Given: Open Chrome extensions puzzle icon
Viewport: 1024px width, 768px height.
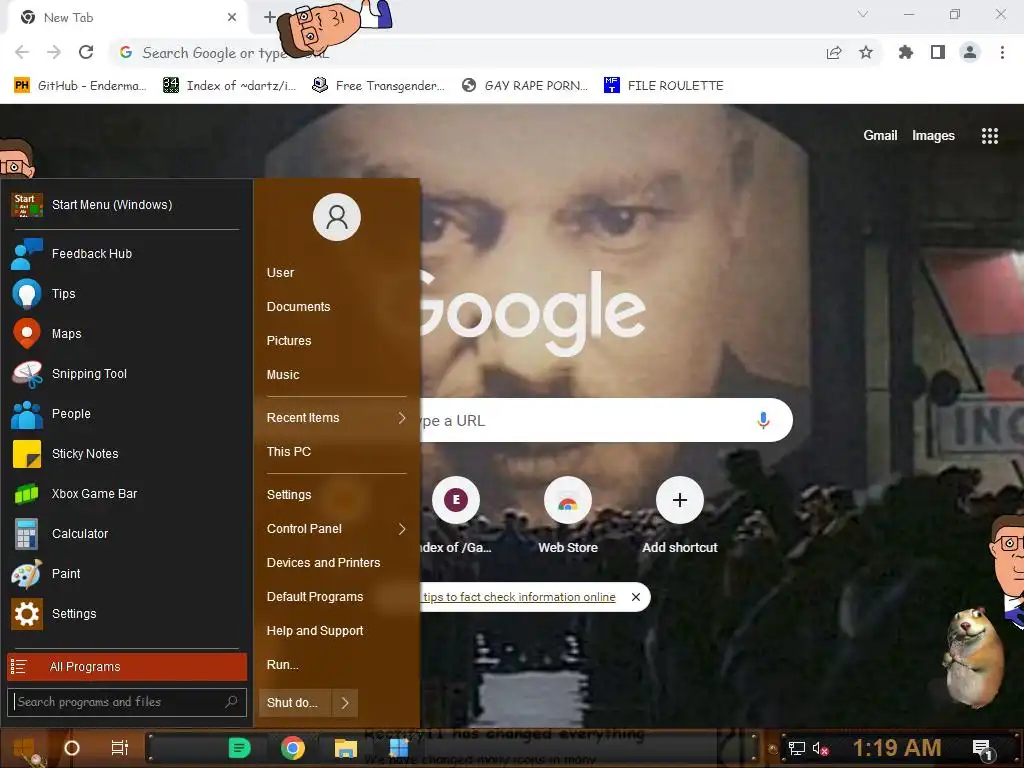Looking at the screenshot, I should pyautogui.click(x=906, y=52).
